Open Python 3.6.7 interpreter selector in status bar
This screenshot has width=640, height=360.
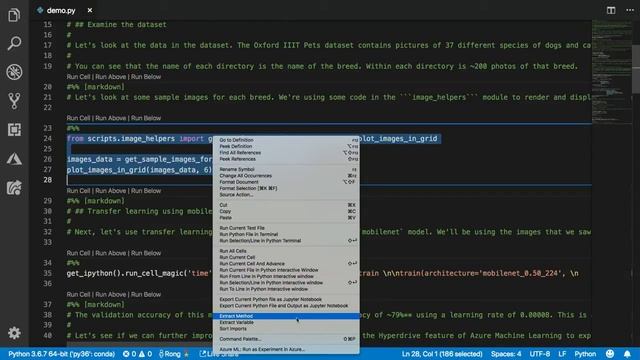coord(61,354)
